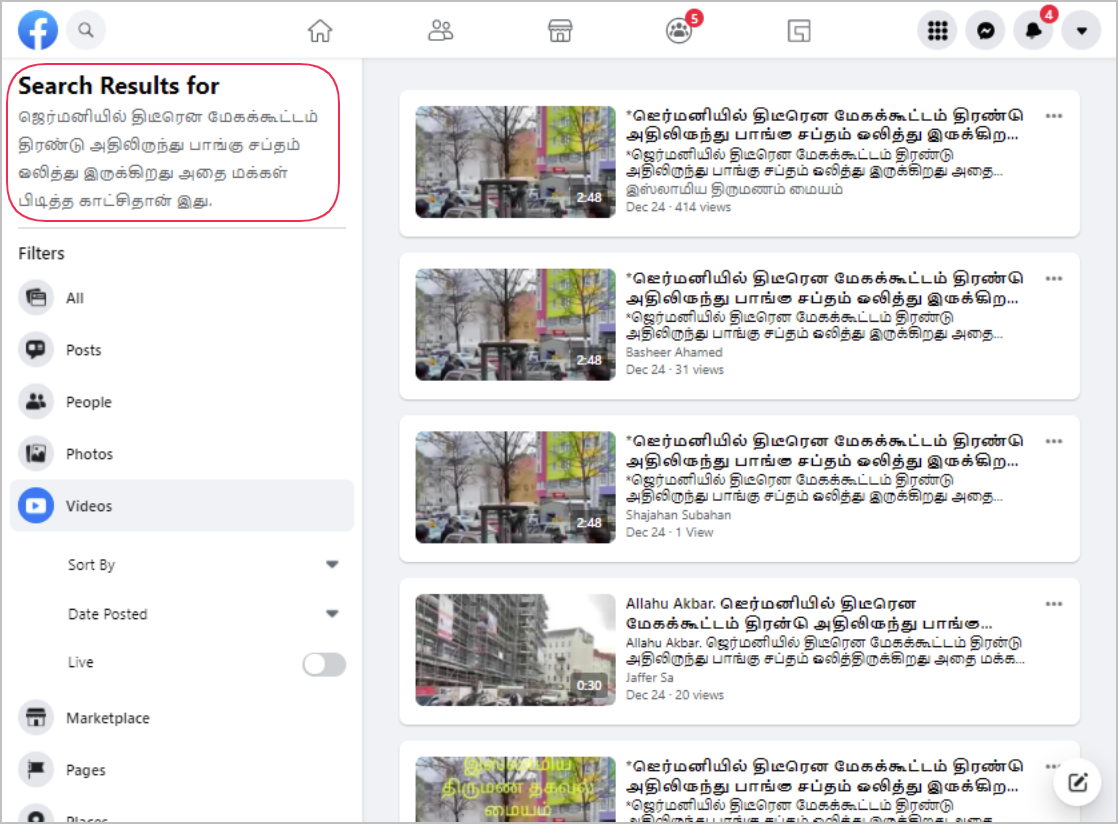Click the new message compose icon

pos(1077,782)
